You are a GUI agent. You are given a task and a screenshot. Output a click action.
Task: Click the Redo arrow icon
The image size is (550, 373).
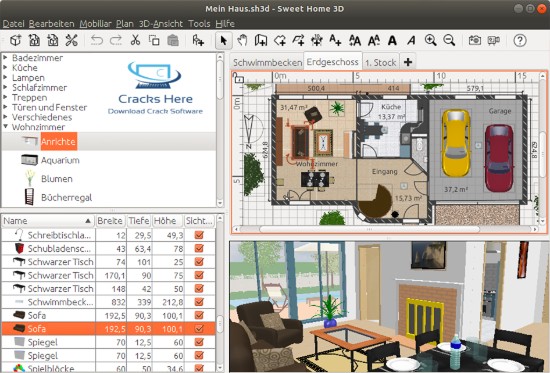point(116,40)
